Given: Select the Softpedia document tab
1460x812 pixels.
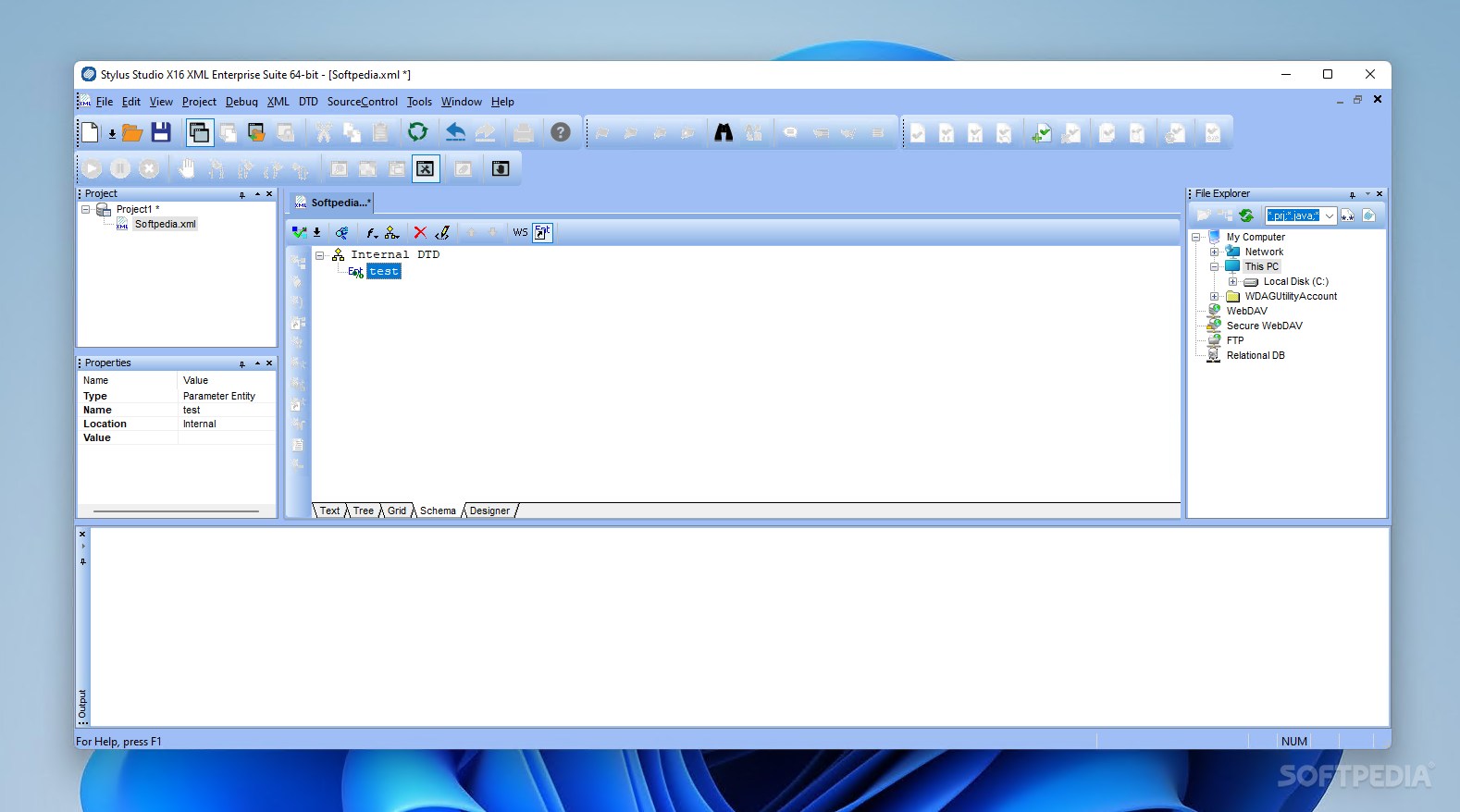Looking at the screenshot, I should pos(332,203).
